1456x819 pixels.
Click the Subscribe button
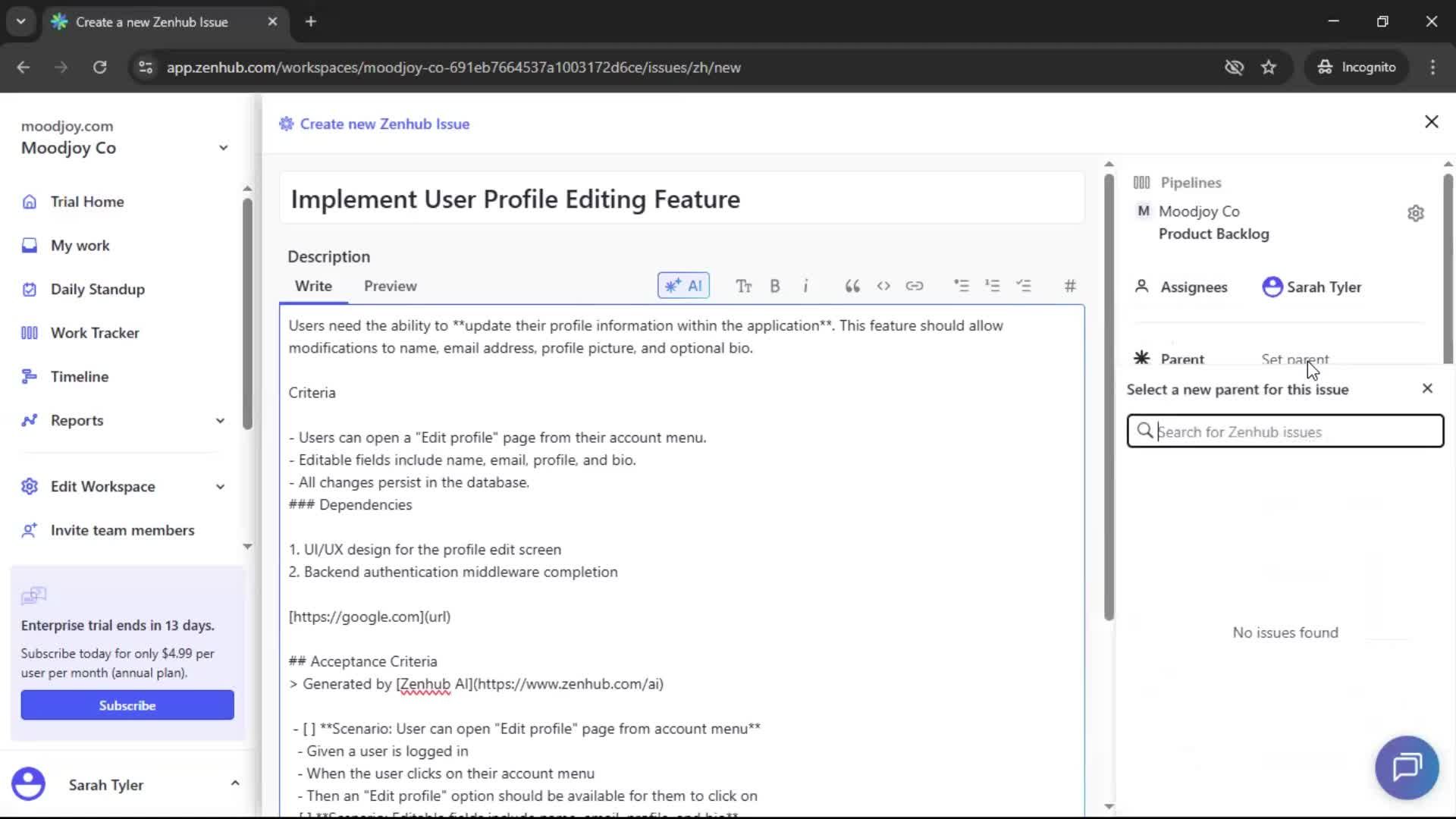coord(127,704)
